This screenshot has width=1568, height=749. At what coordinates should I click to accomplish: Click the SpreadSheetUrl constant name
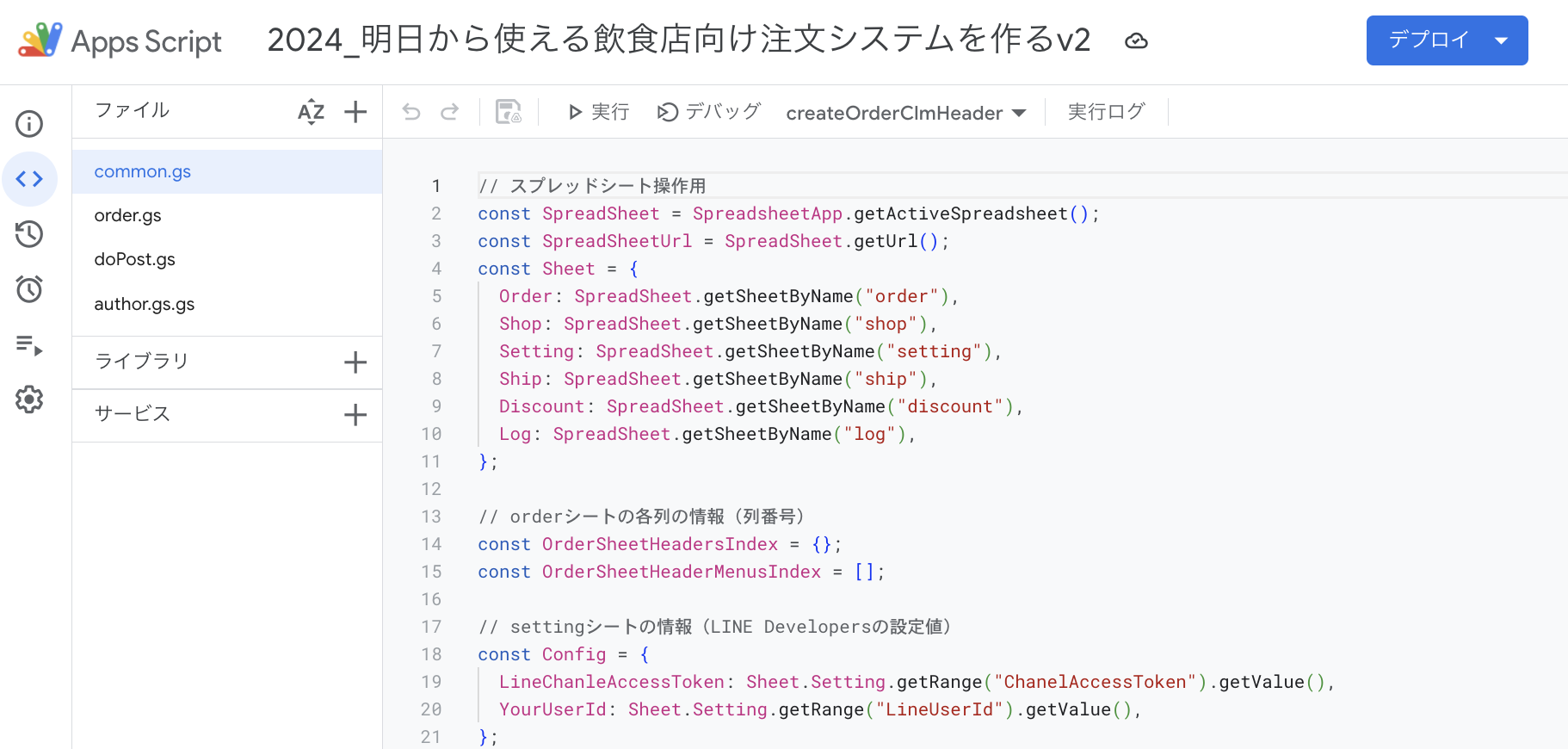(x=617, y=241)
